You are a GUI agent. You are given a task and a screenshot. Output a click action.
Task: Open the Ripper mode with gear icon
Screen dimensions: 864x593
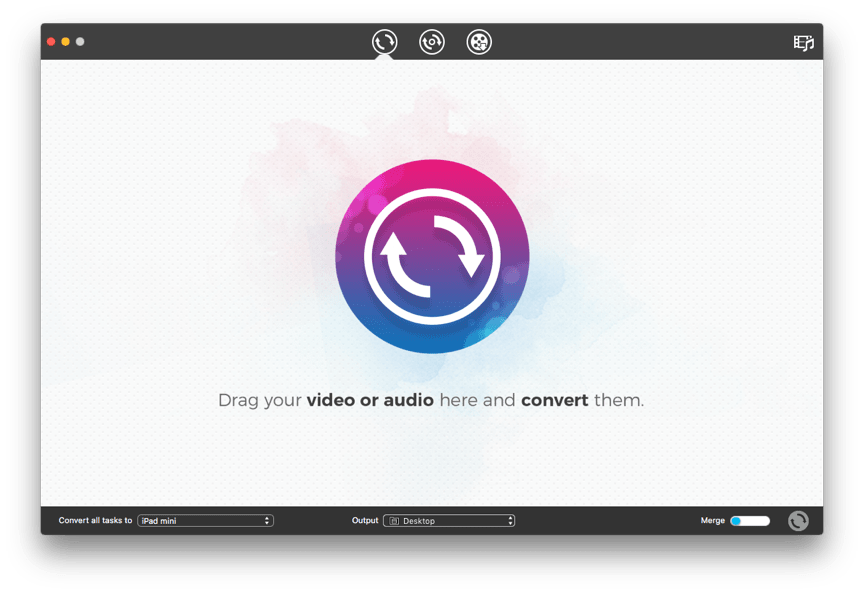pos(431,42)
